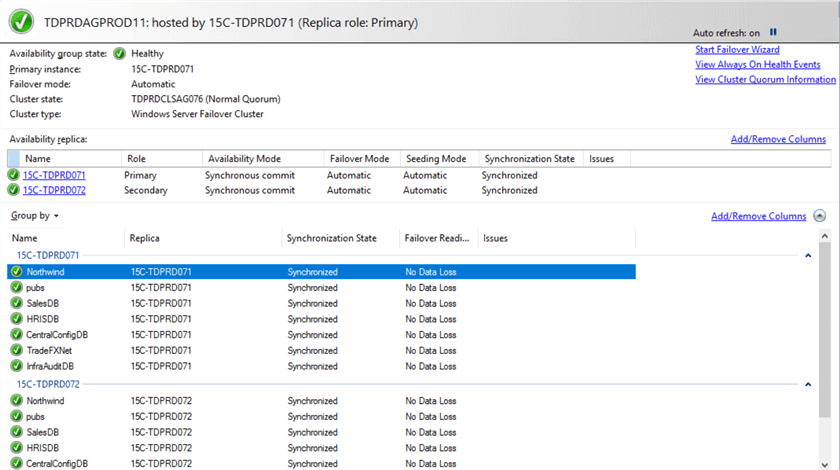Click the Availability group state Healthy icon

coord(120,54)
